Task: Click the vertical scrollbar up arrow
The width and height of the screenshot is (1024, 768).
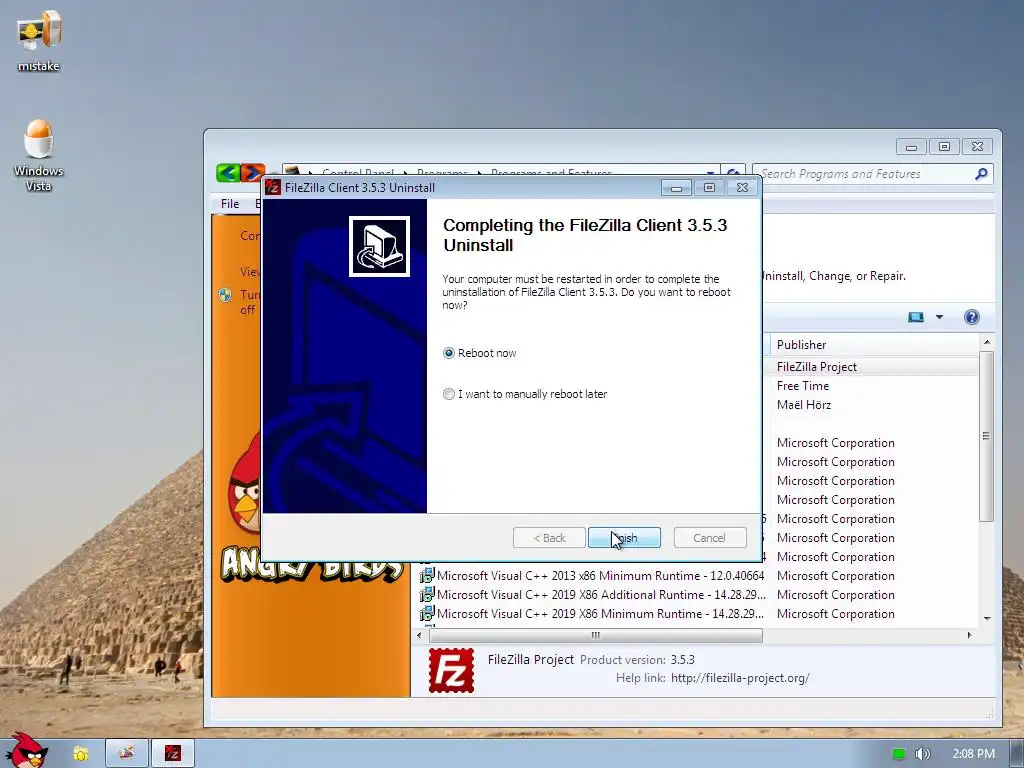Action: coord(987,342)
